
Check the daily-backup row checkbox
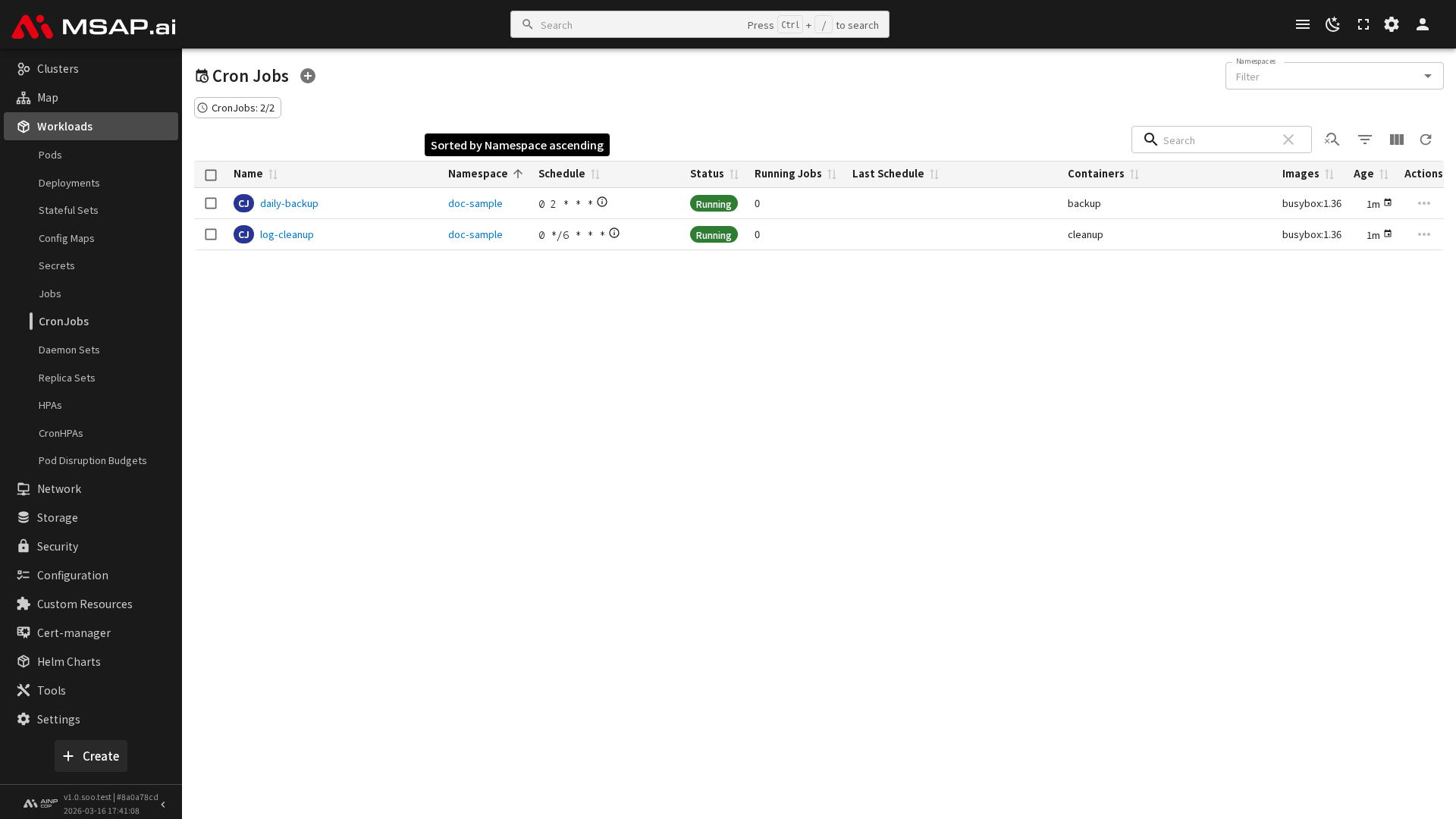tap(211, 203)
